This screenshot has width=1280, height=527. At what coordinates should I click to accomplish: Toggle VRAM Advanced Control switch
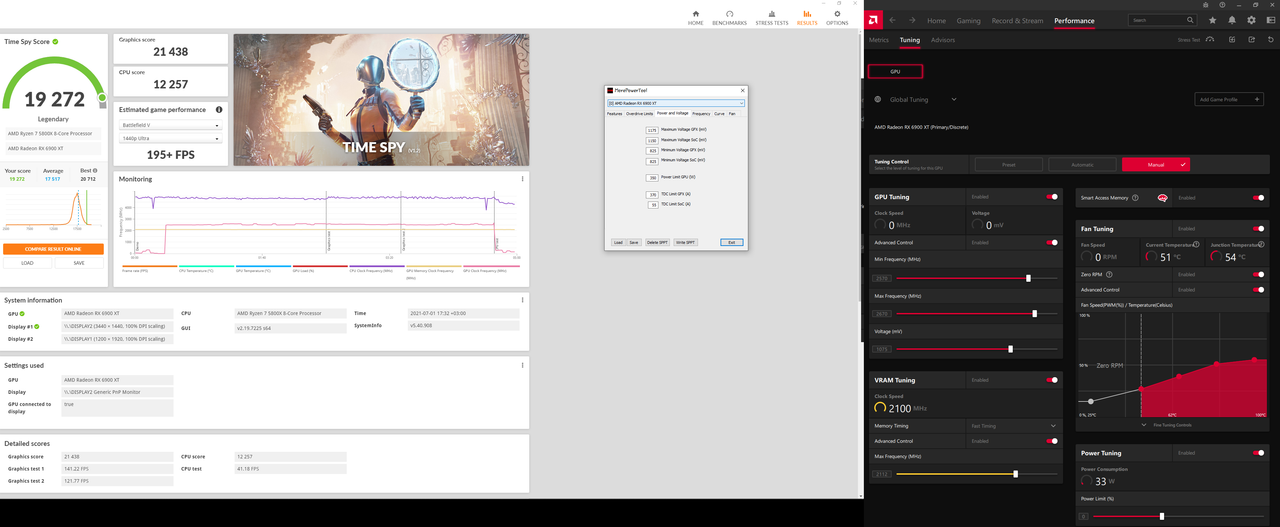1052,441
